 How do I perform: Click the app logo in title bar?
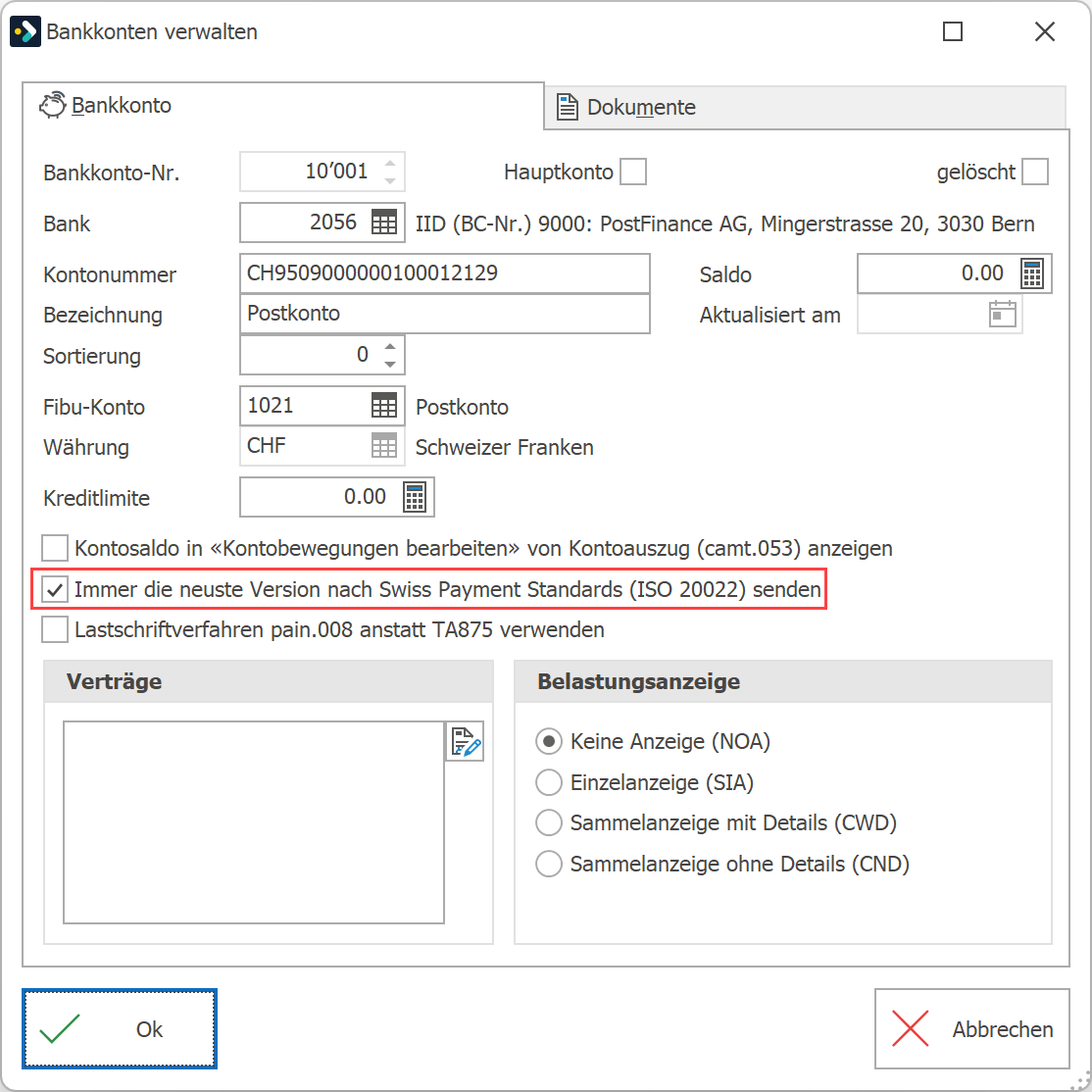click(x=25, y=32)
